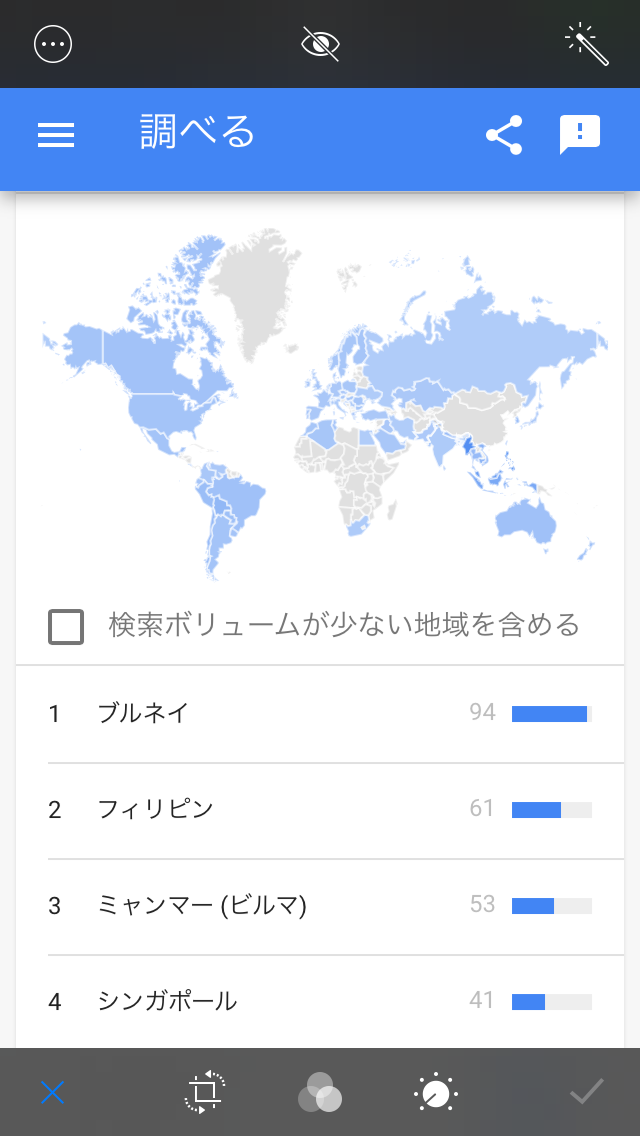Open the feedback speech bubble icon

point(580,135)
